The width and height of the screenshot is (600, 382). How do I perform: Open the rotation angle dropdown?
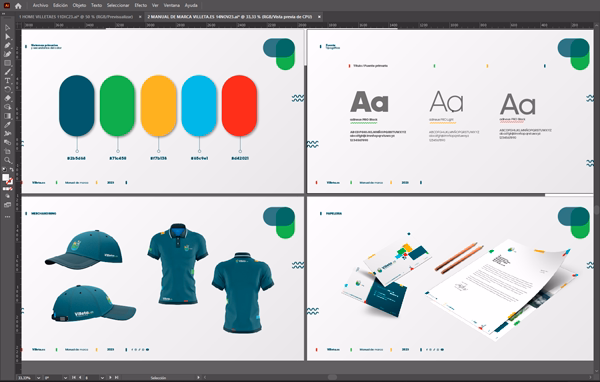tap(65, 378)
